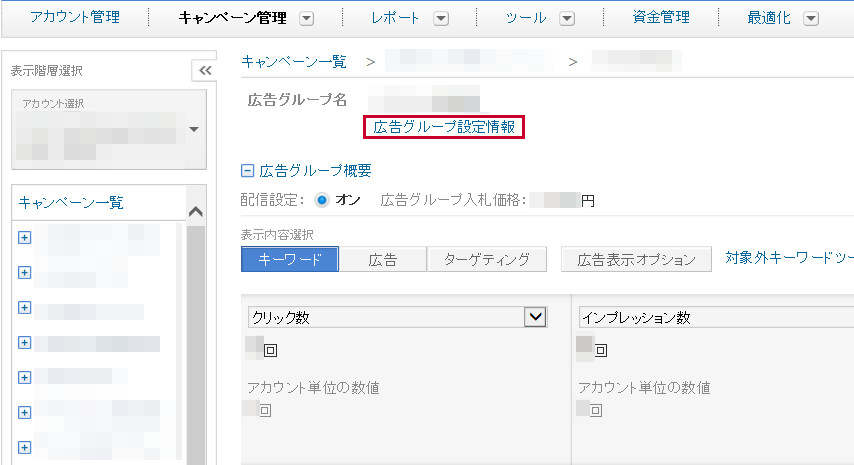
Task: Open the 対象外キーワードツール link
Action: pyautogui.click(x=789, y=258)
